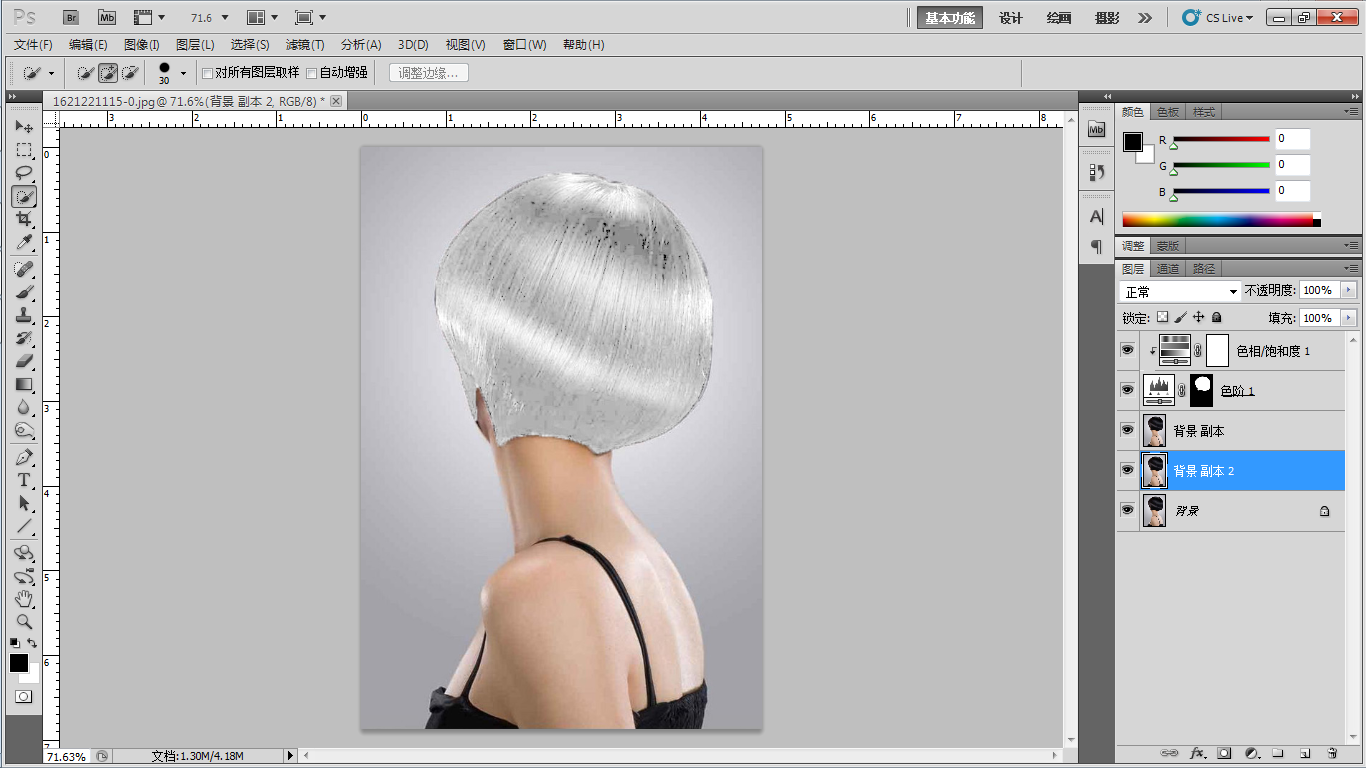Enable 对所有图层取样 checkbox
This screenshot has height=768, width=1366.
207,73
